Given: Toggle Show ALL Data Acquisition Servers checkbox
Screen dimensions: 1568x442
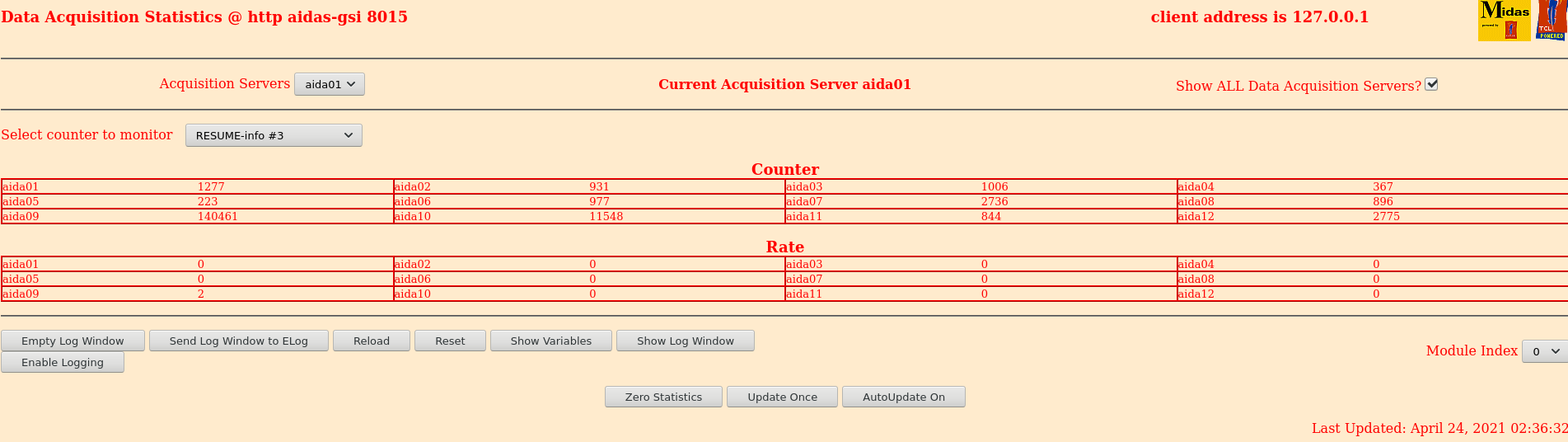Looking at the screenshot, I should tap(1431, 84).
